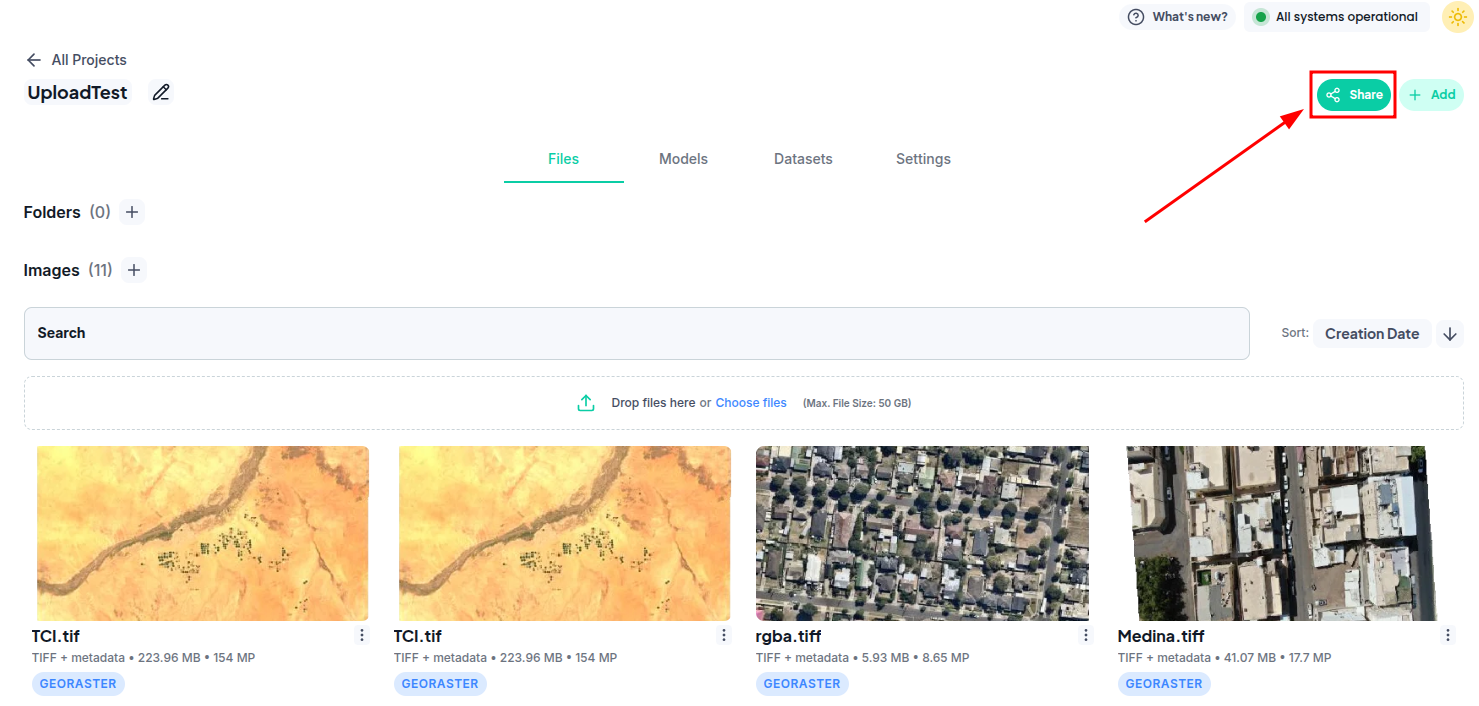1479x706 pixels.
Task: Click the All Projects link
Action: [x=89, y=60]
